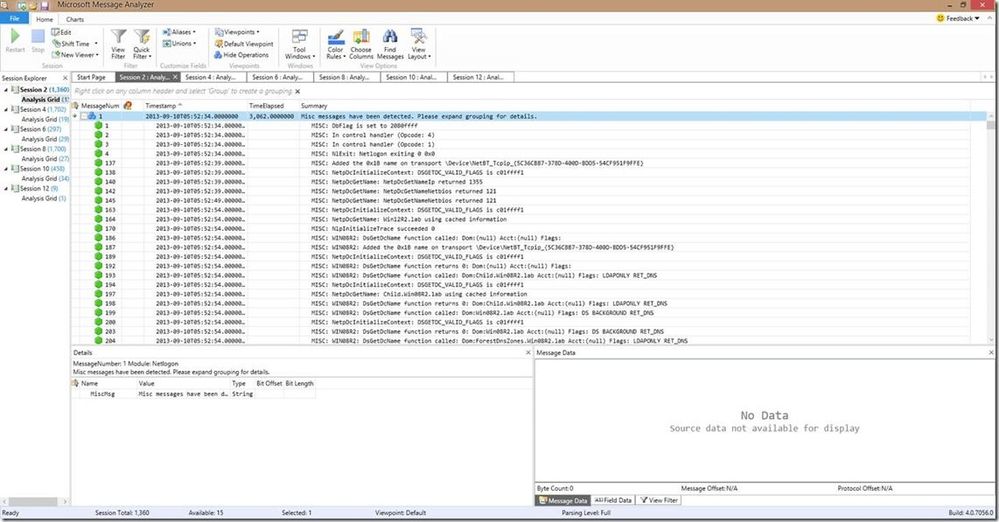Open the Unions dropdown
This screenshot has height=522, width=999.
click(x=179, y=43)
